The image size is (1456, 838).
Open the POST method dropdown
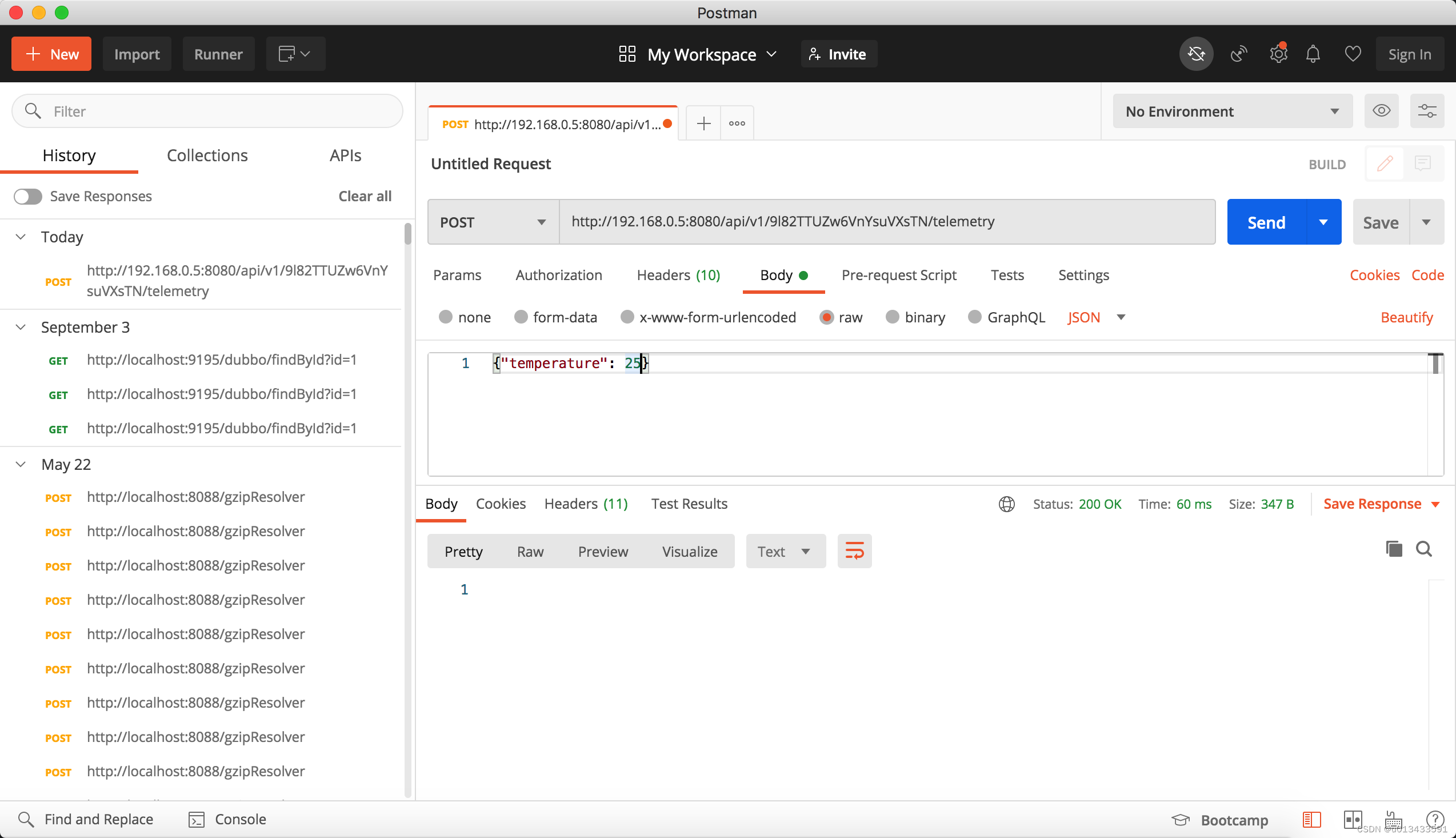pyautogui.click(x=493, y=222)
